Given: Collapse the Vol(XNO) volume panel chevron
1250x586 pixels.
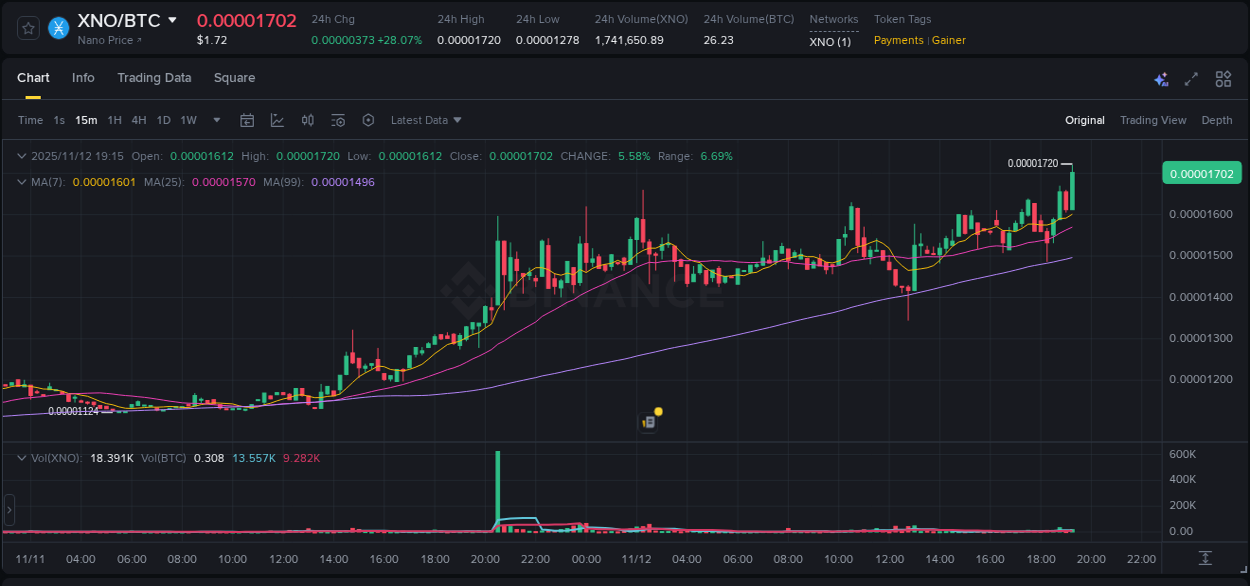Looking at the screenshot, I should 21,457.
